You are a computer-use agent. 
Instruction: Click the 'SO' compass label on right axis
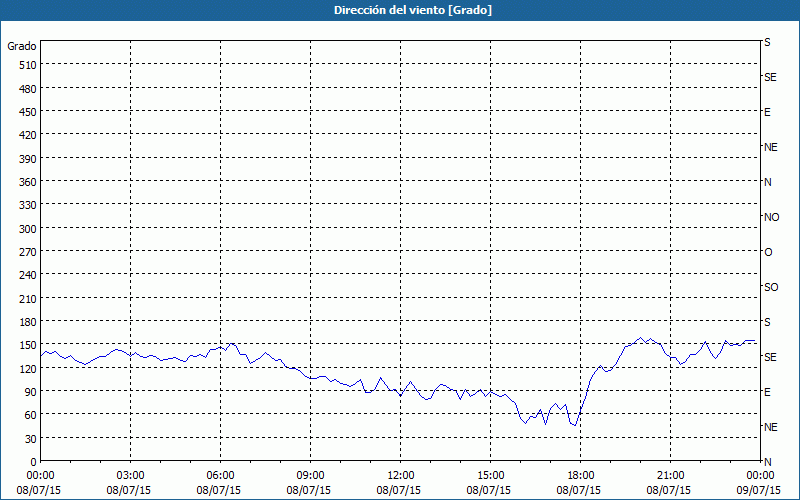[x=771, y=288]
